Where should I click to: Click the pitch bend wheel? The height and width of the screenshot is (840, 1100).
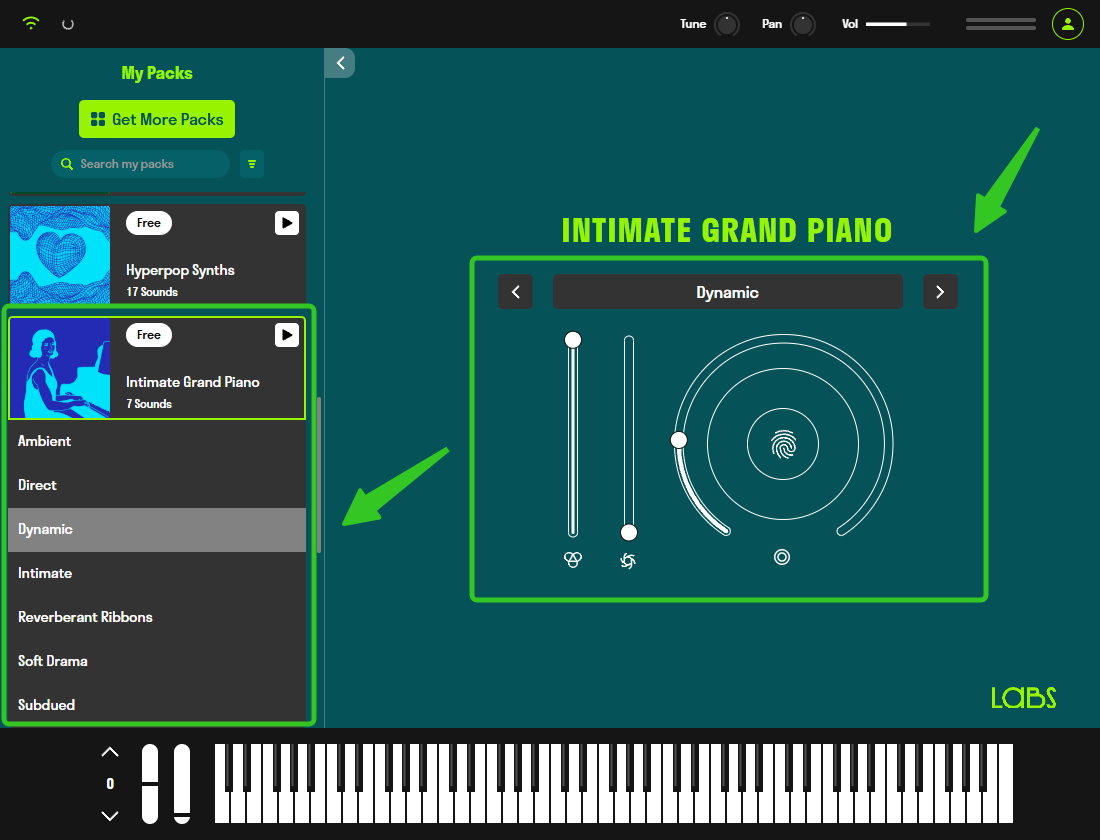click(x=150, y=784)
